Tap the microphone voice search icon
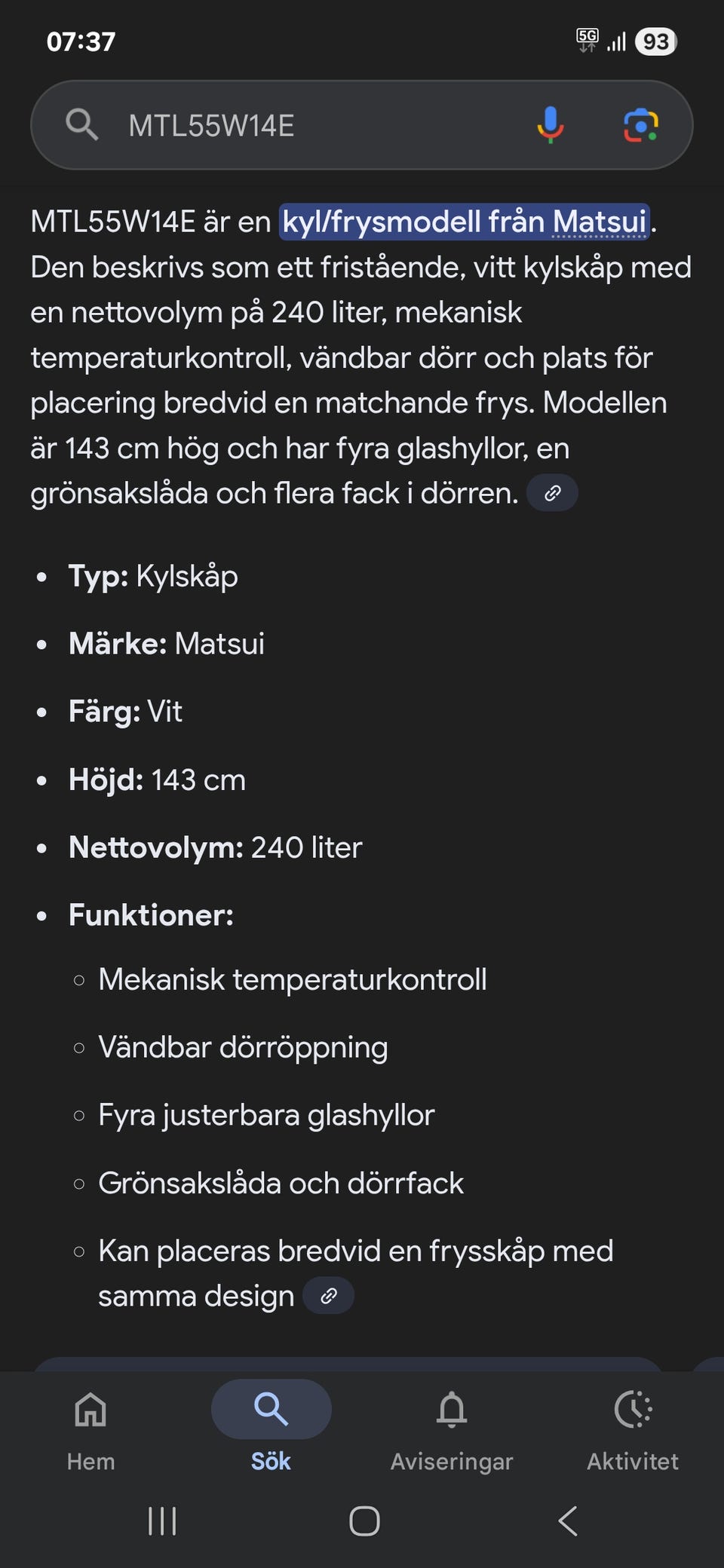 tap(551, 124)
